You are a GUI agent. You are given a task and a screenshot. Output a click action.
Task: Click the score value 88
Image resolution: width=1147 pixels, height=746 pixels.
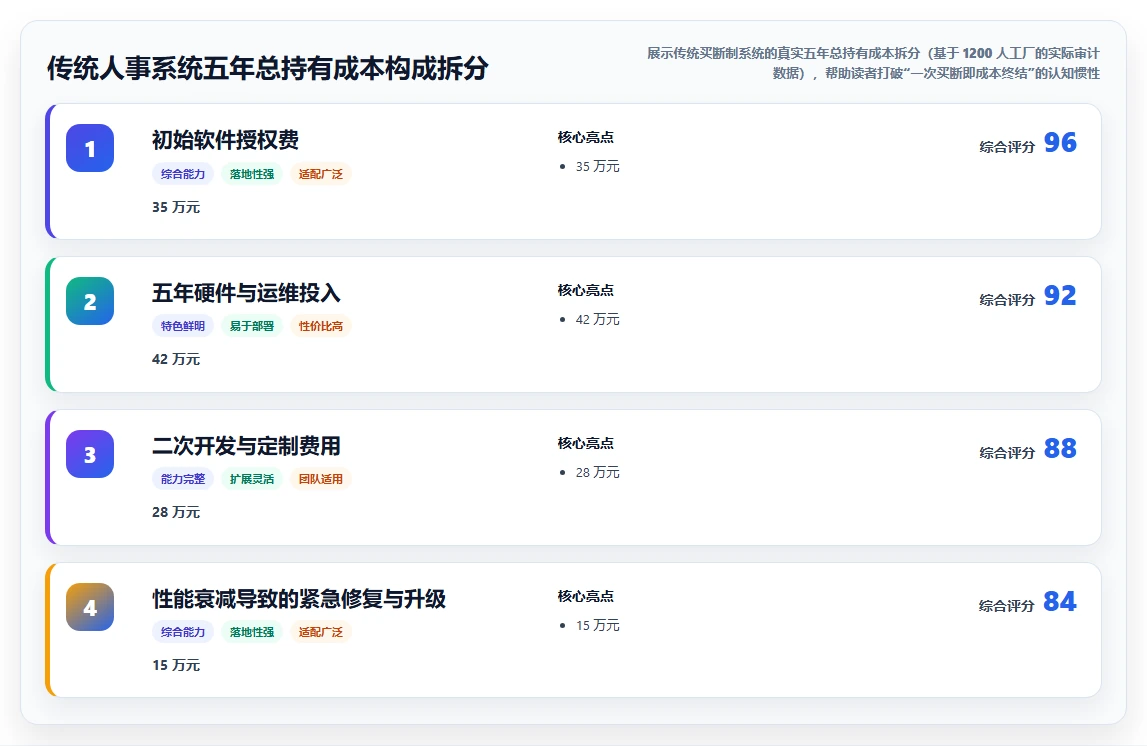click(1060, 448)
